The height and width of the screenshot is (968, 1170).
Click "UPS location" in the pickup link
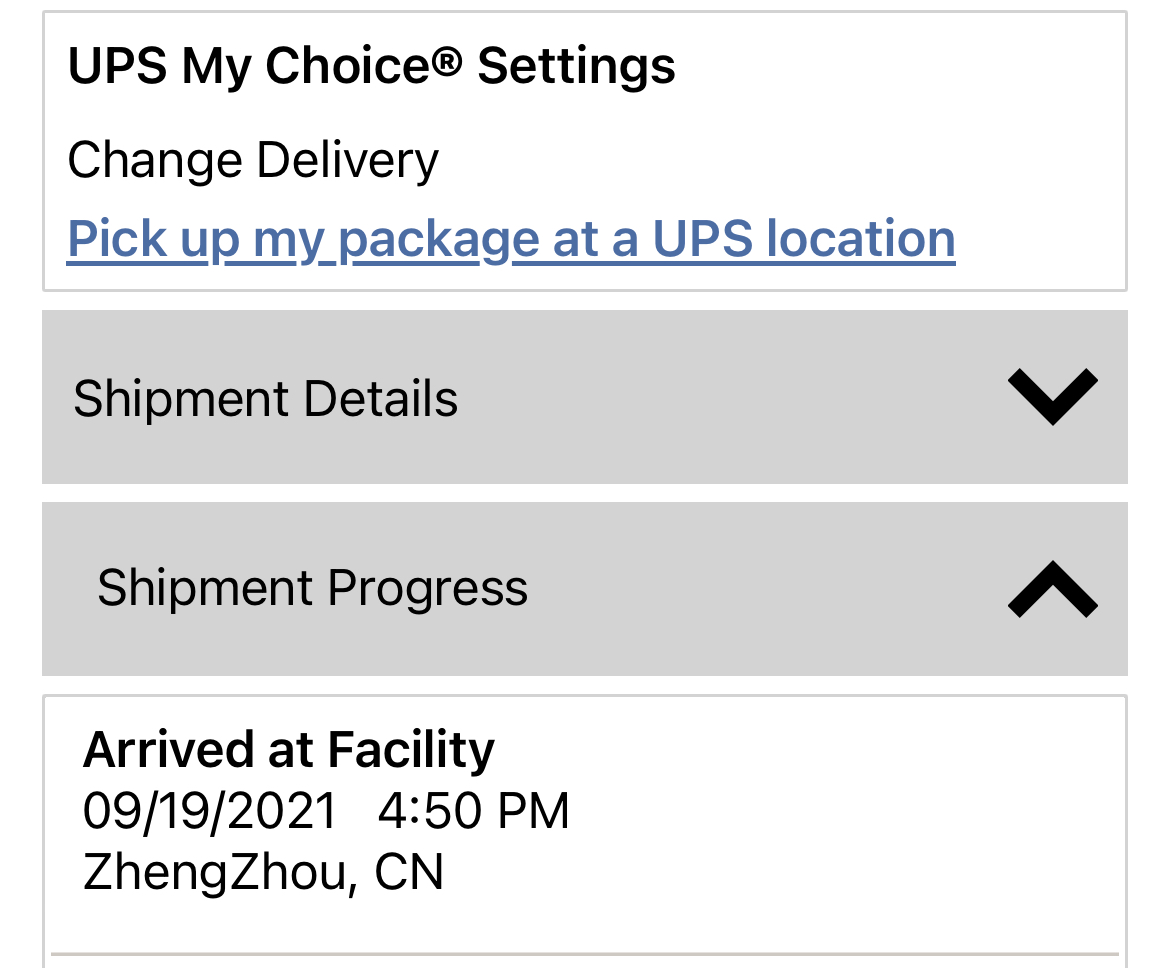pyautogui.click(x=803, y=239)
